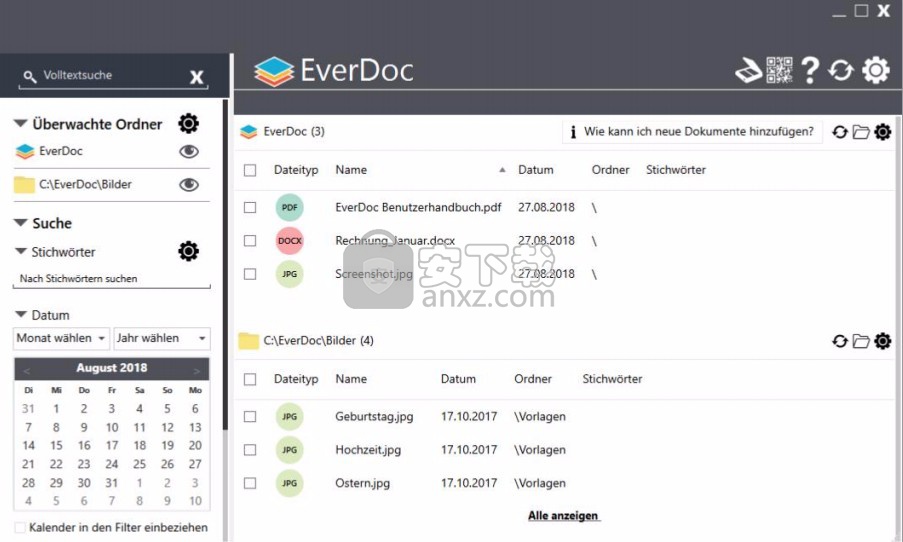Image resolution: width=903 pixels, height=542 pixels.
Task: Sort EverDoc table by Name column
Action: (351, 170)
